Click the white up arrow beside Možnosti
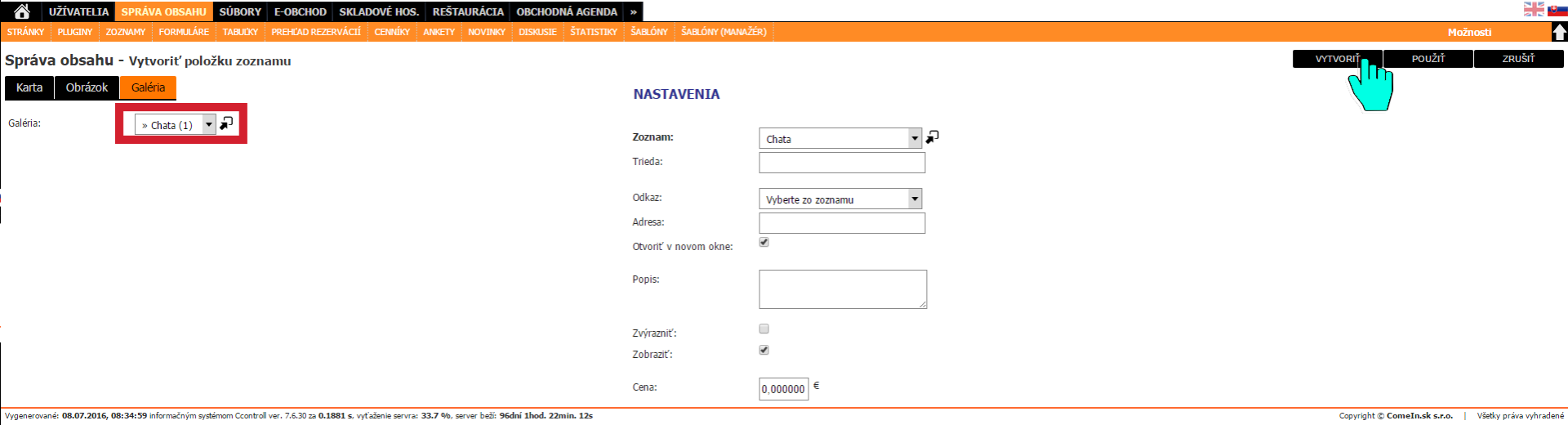 point(1559,32)
